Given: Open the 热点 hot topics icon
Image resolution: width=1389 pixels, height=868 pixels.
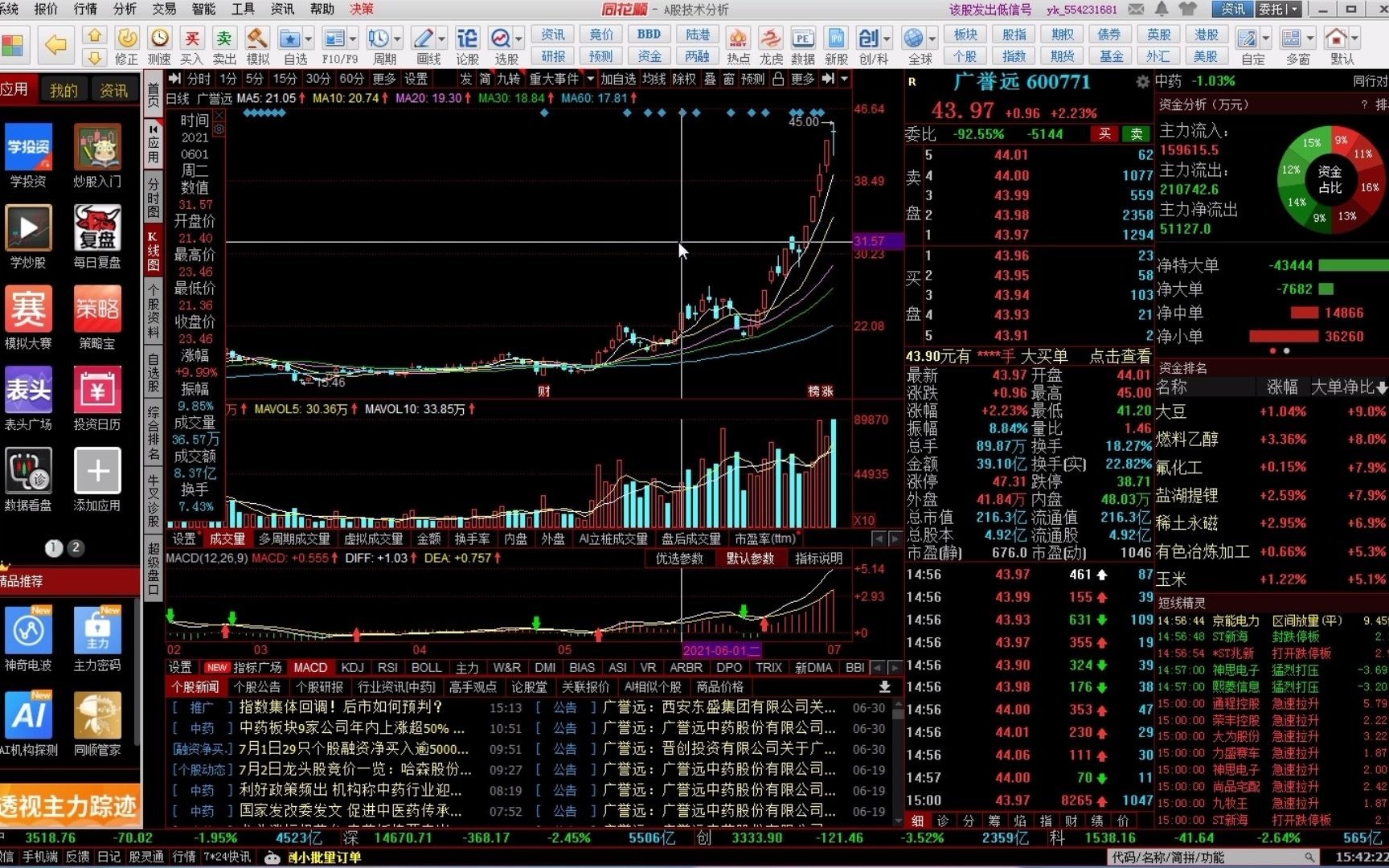Looking at the screenshot, I should tap(738, 46).
